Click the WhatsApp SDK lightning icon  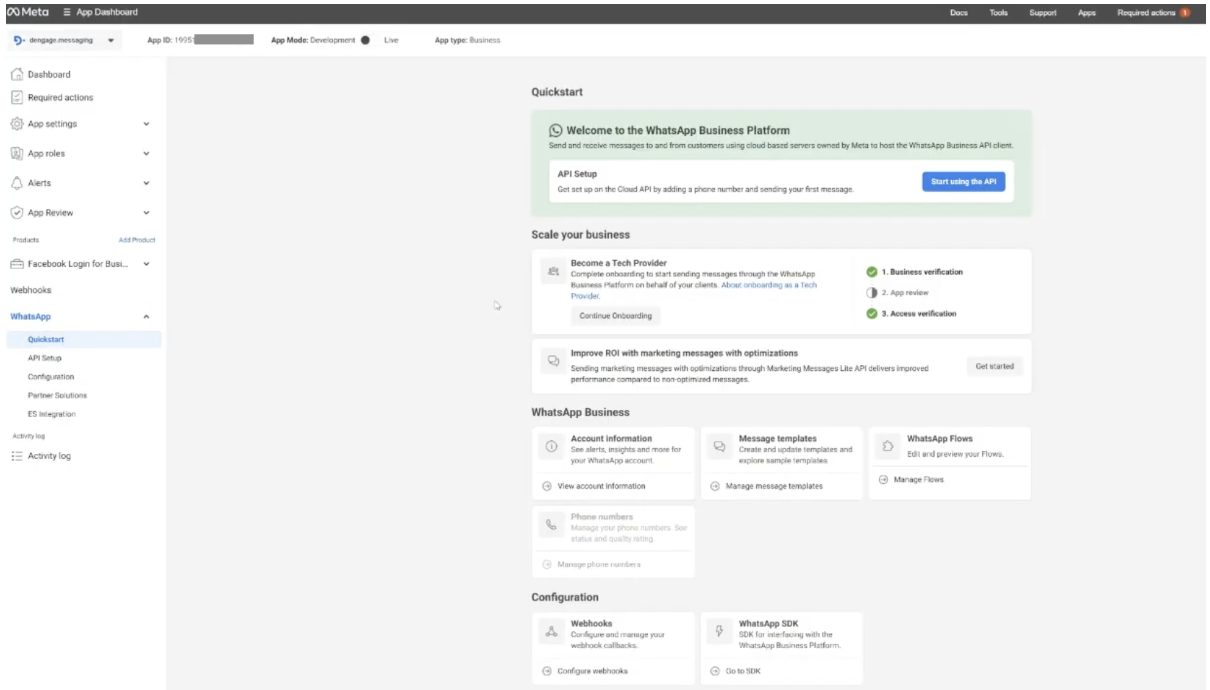(719, 631)
